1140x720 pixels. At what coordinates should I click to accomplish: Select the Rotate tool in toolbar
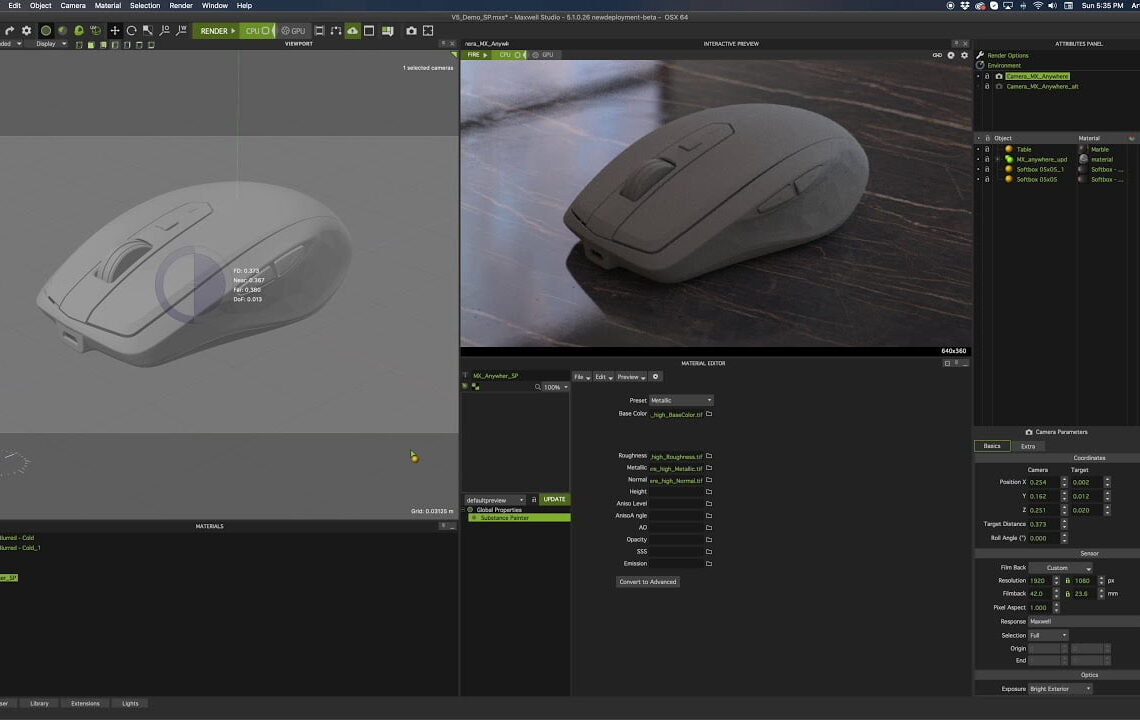pyautogui.click(x=131, y=31)
